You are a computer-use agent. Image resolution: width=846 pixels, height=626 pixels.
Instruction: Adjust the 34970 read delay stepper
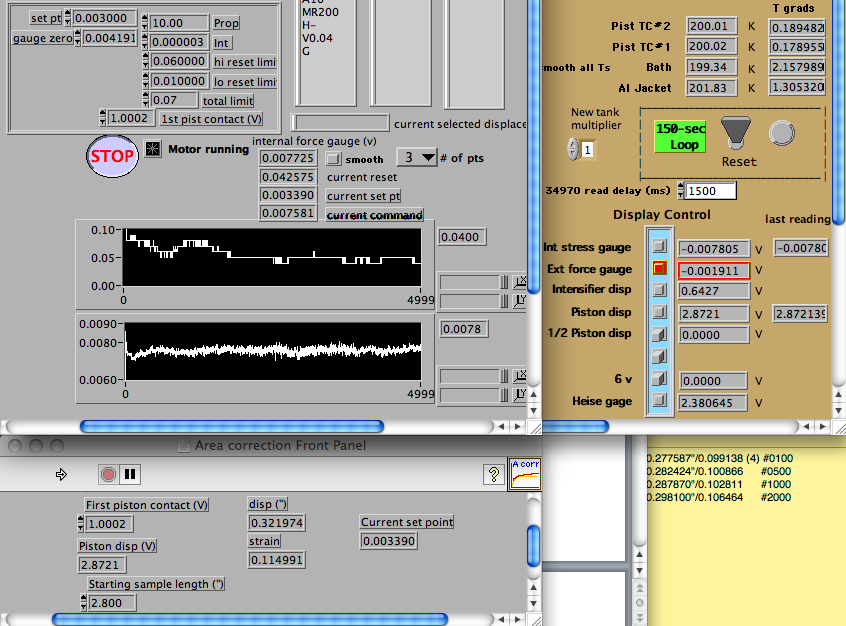(x=681, y=190)
